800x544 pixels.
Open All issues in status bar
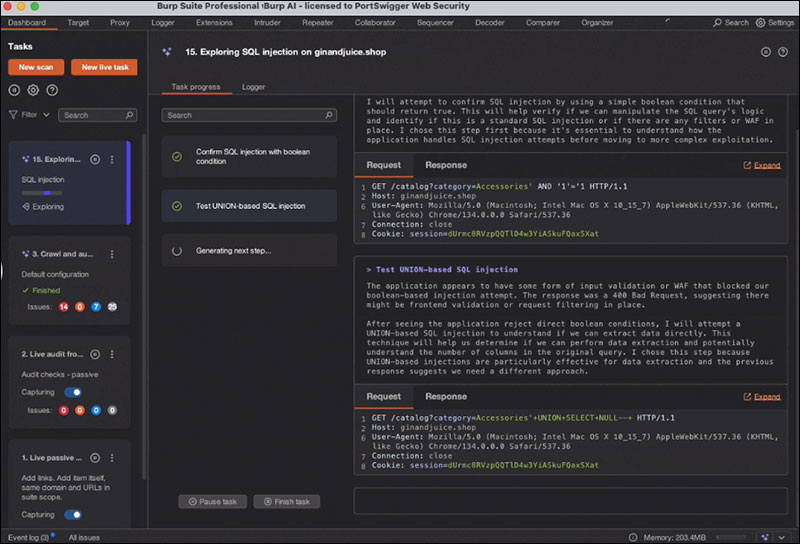(84, 537)
